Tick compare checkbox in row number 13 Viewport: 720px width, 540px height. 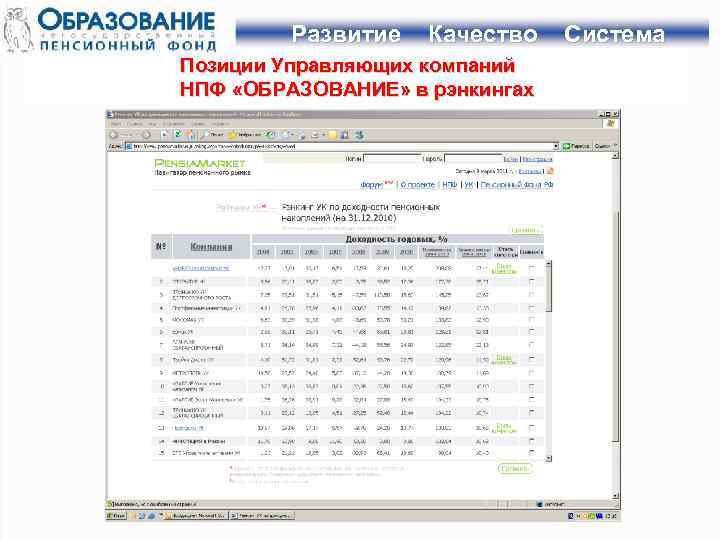point(531,428)
